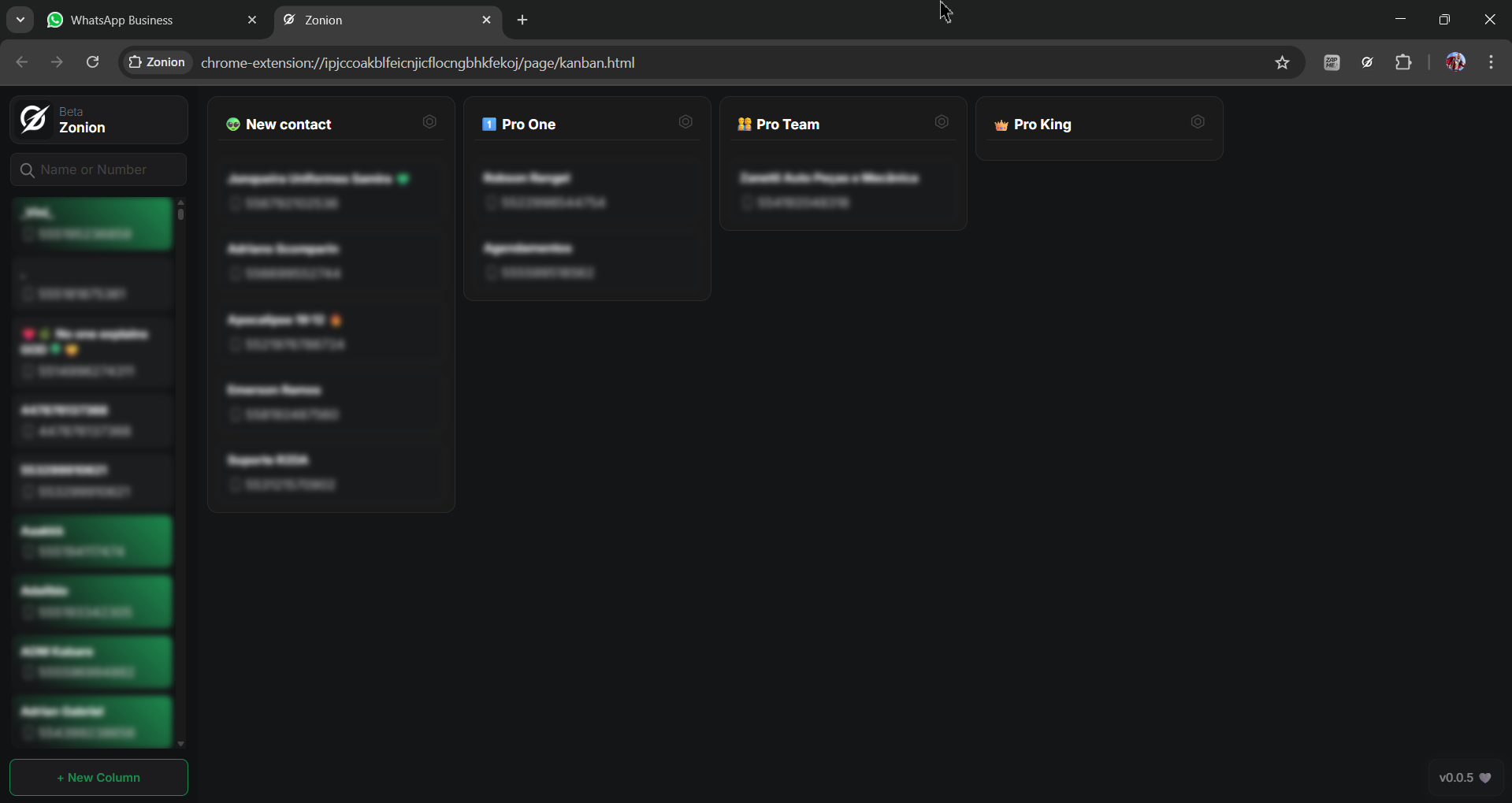This screenshot has width=1512, height=803.
Task: Click the heart icon beside version v0.0.5
Action: [1485, 778]
